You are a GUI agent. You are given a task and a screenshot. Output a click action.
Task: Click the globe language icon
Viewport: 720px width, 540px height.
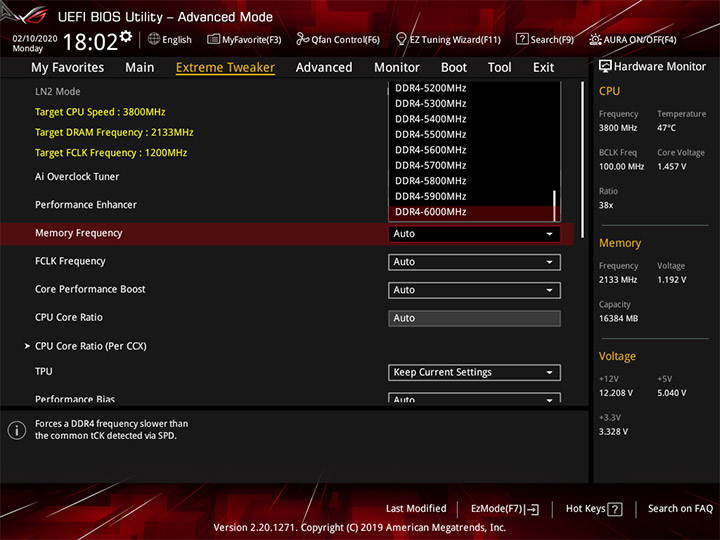(154, 39)
